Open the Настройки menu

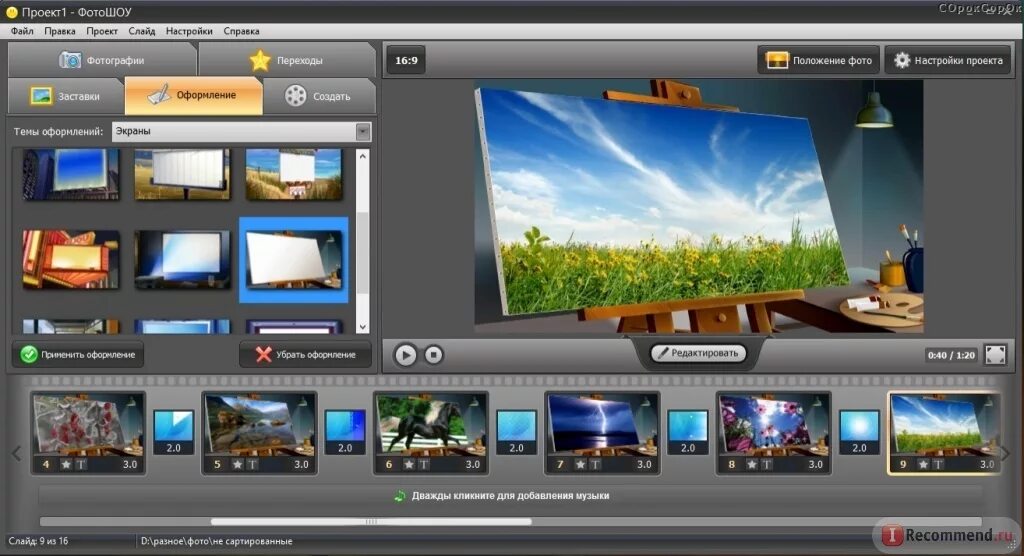(189, 31)
